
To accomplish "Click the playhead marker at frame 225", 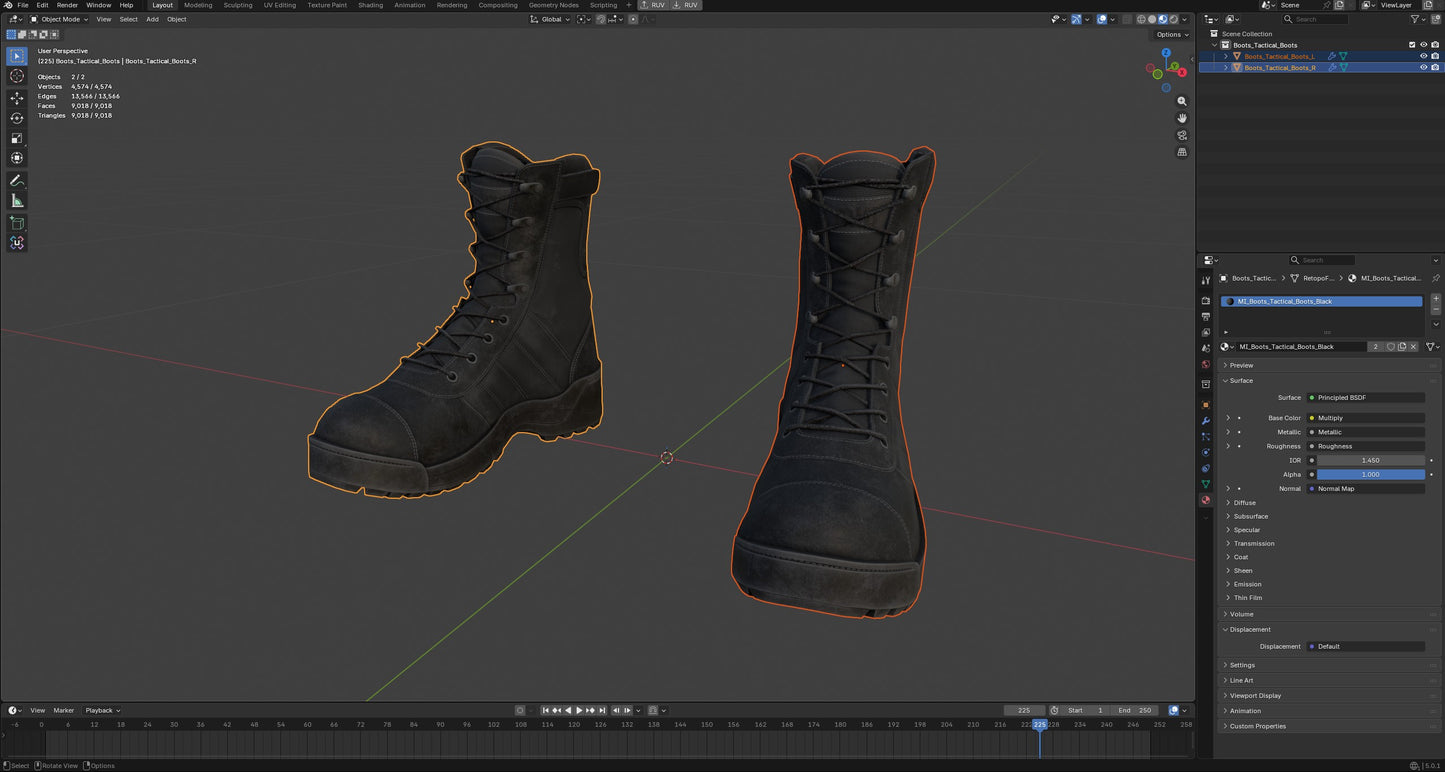I will coord(1039,725).
